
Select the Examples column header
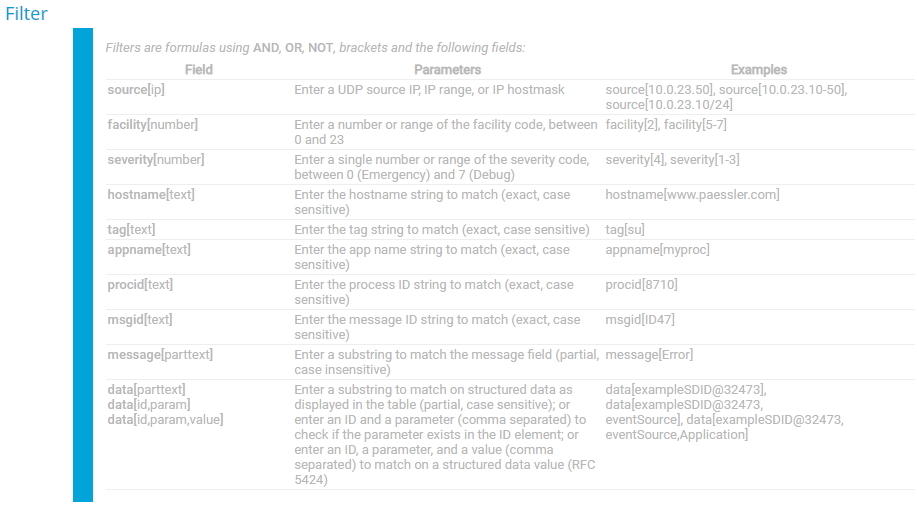click(x=758, y=70)
